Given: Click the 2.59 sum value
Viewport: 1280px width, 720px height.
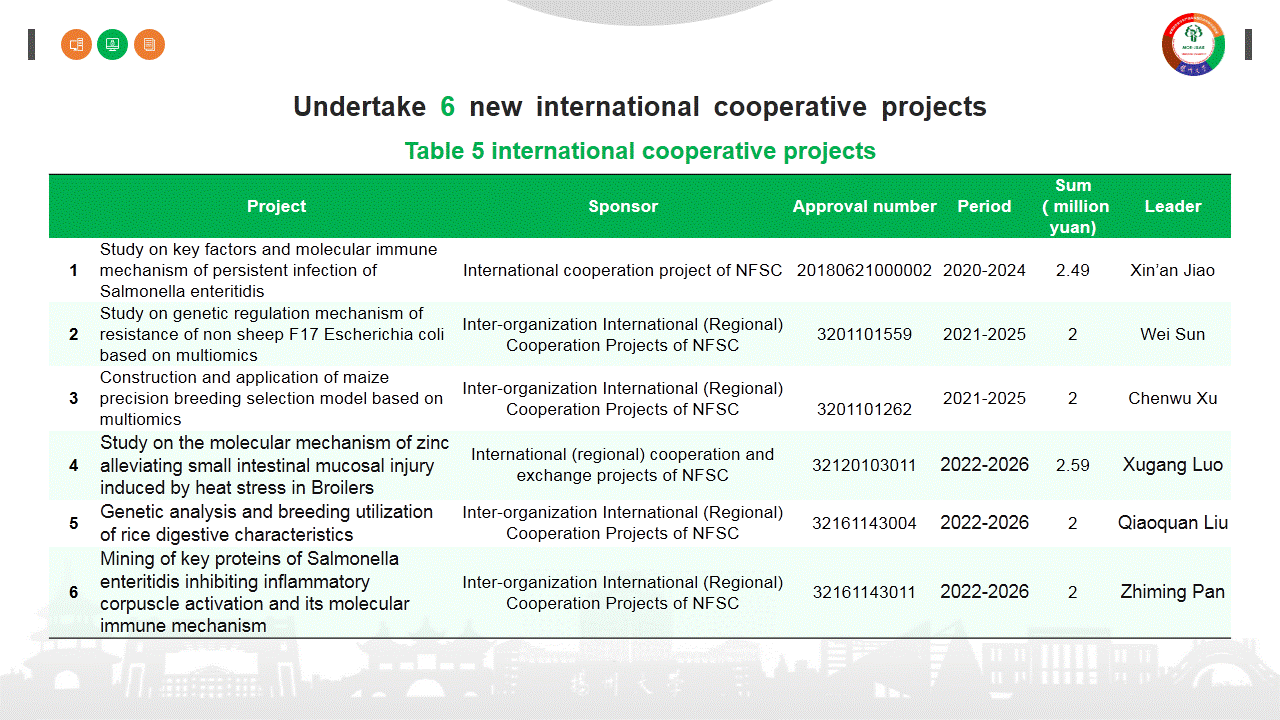Looking at the screenshot, I should [1073, 465].
